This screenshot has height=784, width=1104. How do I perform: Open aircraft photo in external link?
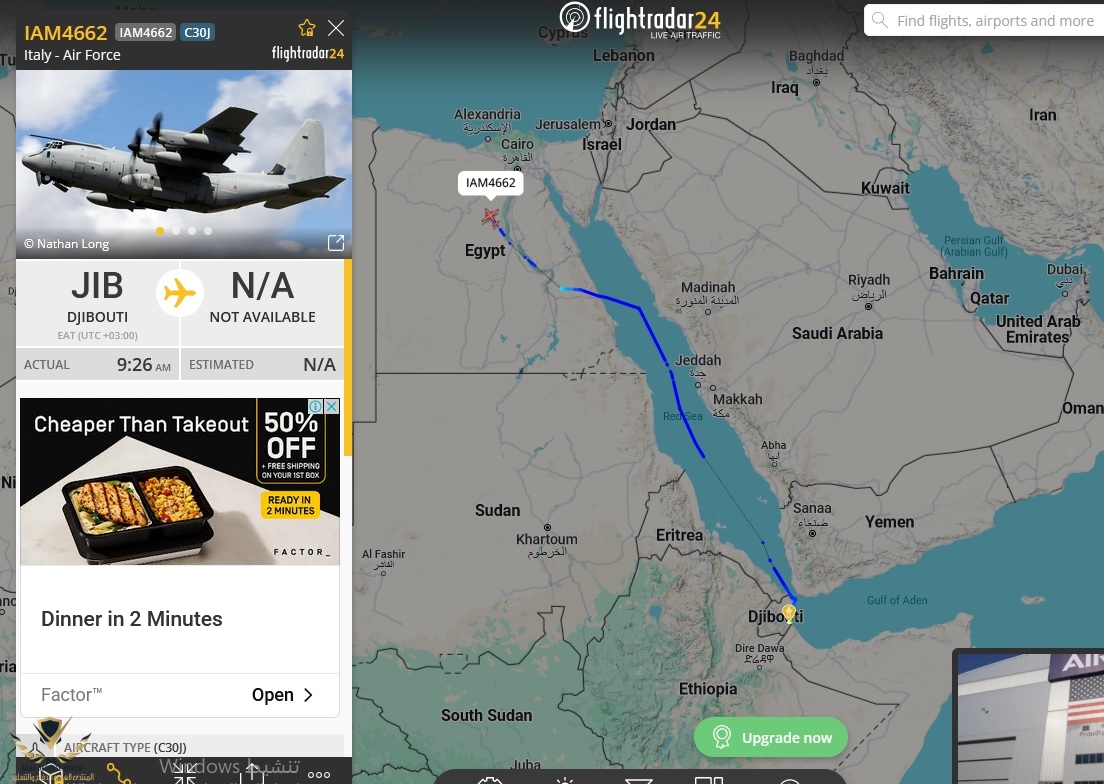(336, 243)
